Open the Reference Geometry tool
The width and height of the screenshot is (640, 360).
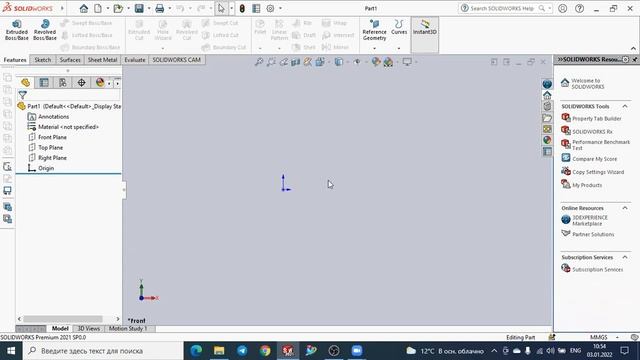[x=374, y=30]
